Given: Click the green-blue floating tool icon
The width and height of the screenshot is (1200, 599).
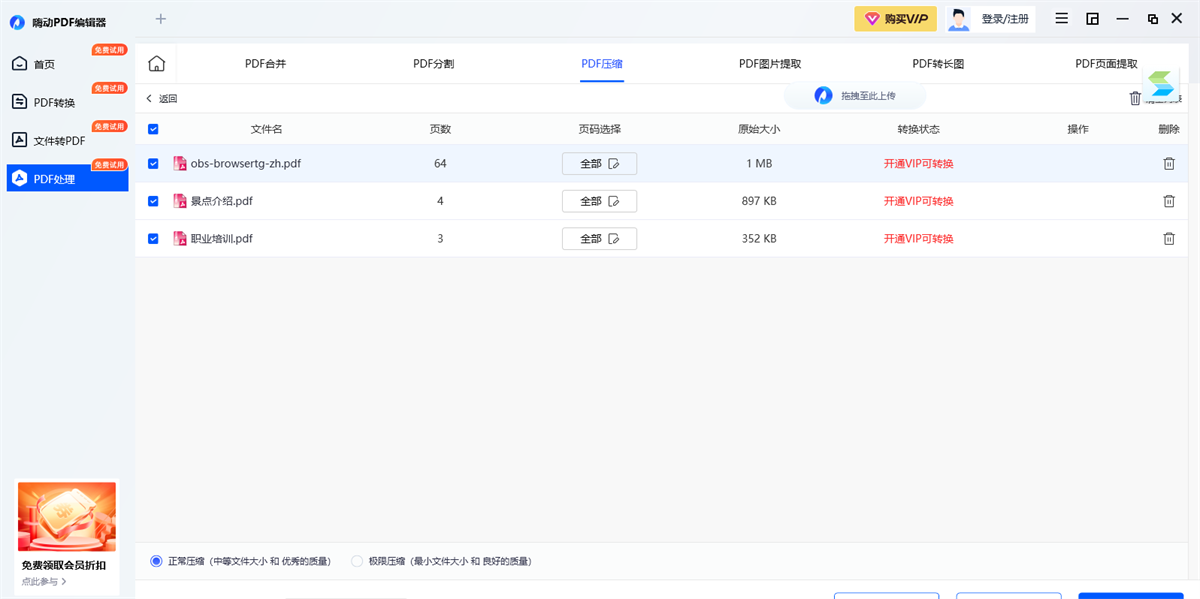Looking at the screenshot, I should click(x=1161, y=83).
